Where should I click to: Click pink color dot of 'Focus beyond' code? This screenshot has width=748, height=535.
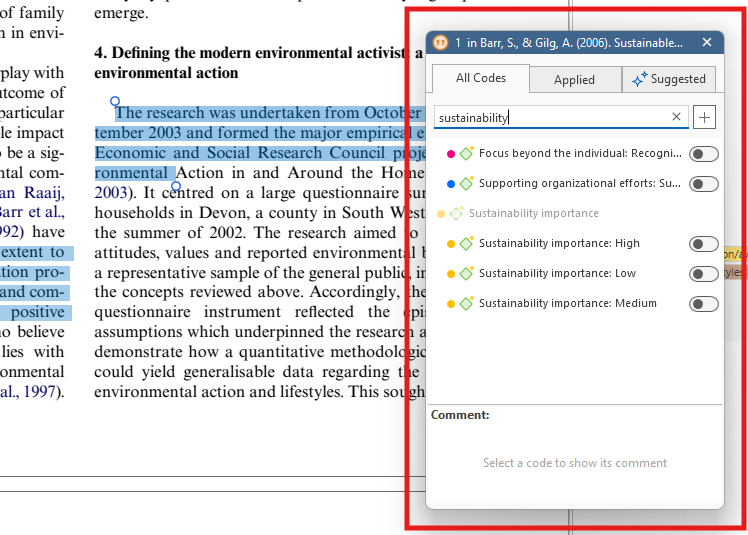450,154
